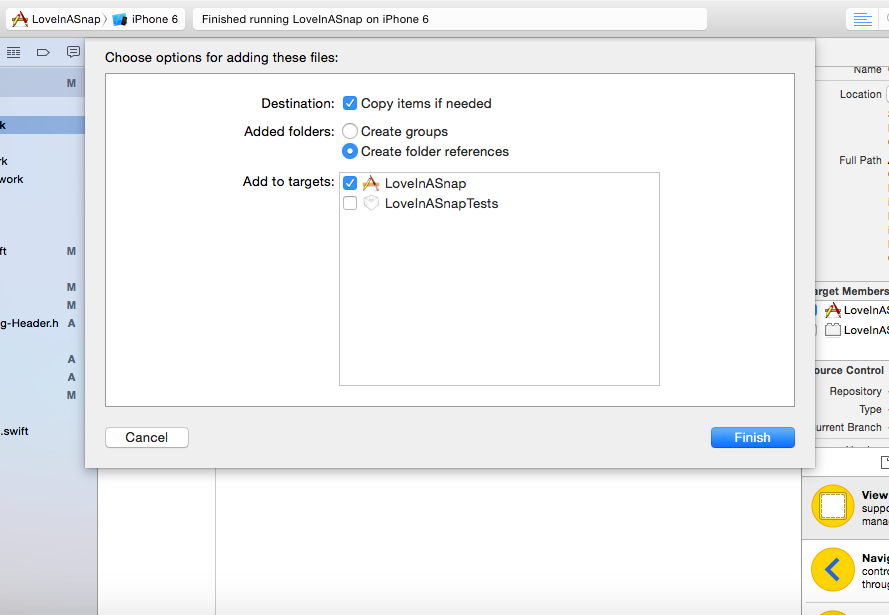Click the Cancel button
This screenshot has width=889, height=615.
(147, 438)
